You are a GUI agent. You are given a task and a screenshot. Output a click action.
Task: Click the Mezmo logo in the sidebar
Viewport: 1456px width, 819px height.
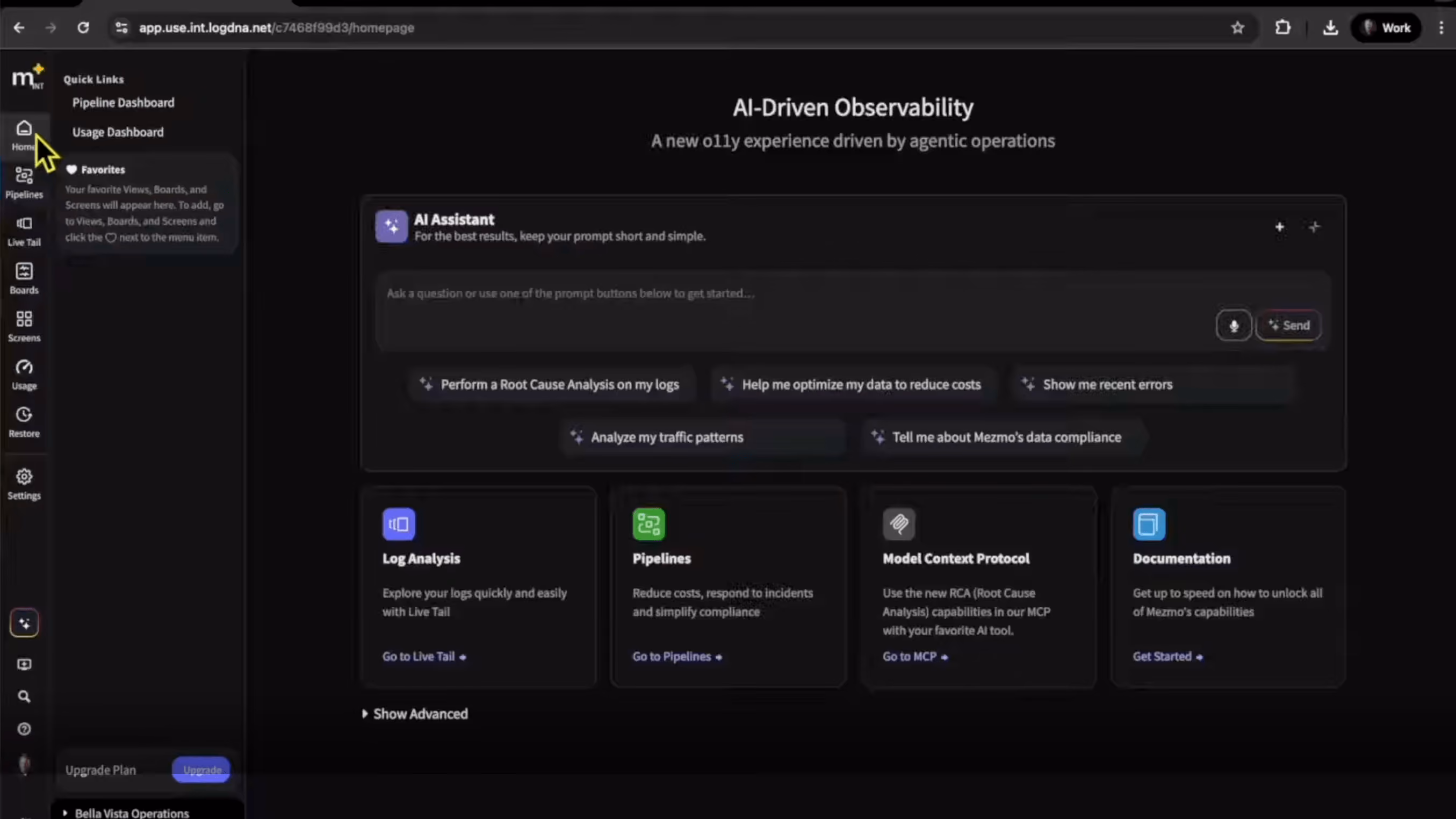[x=27, y=77]
